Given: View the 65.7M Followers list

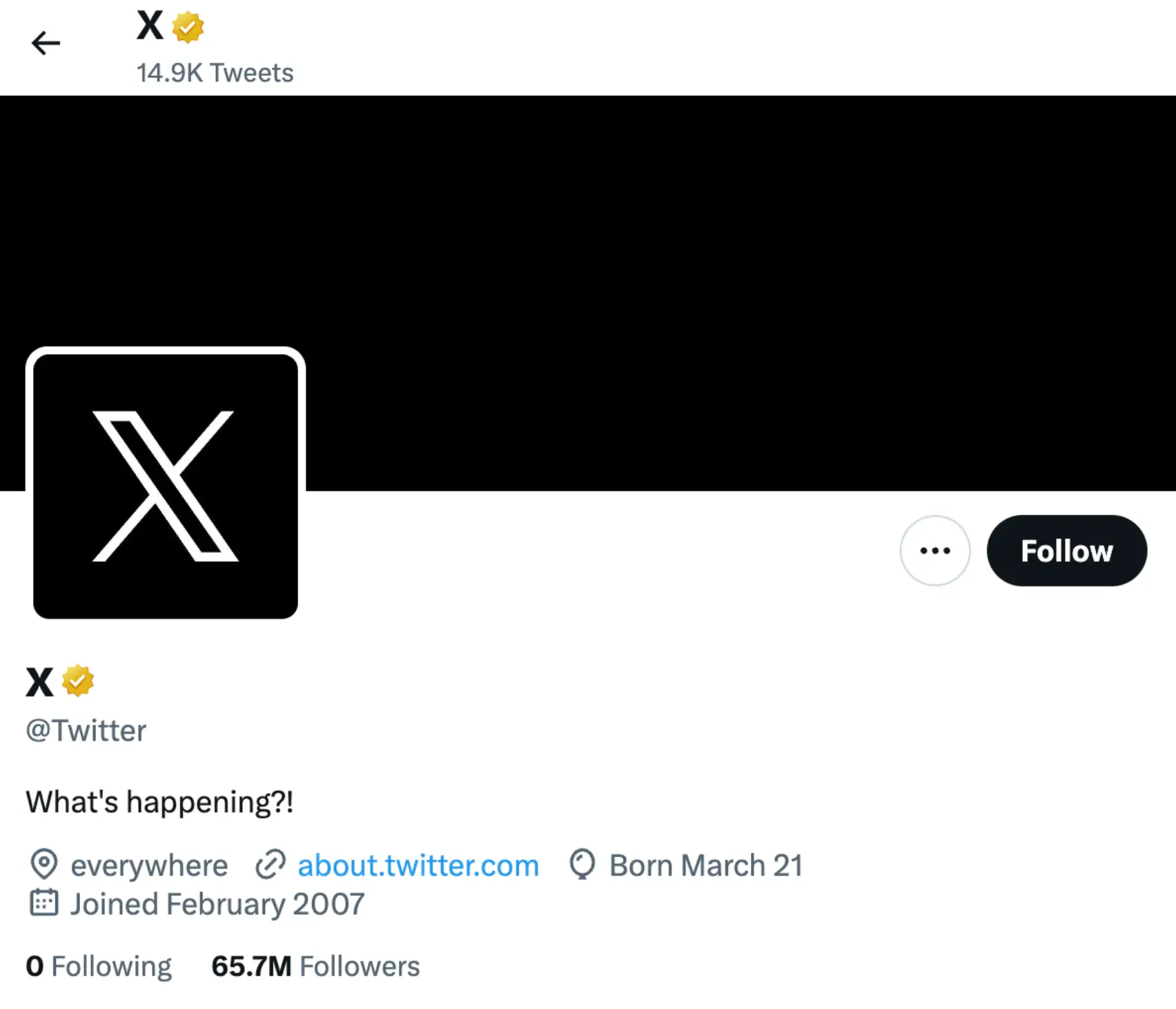Looking at the screenshot, I should [315, 966].
